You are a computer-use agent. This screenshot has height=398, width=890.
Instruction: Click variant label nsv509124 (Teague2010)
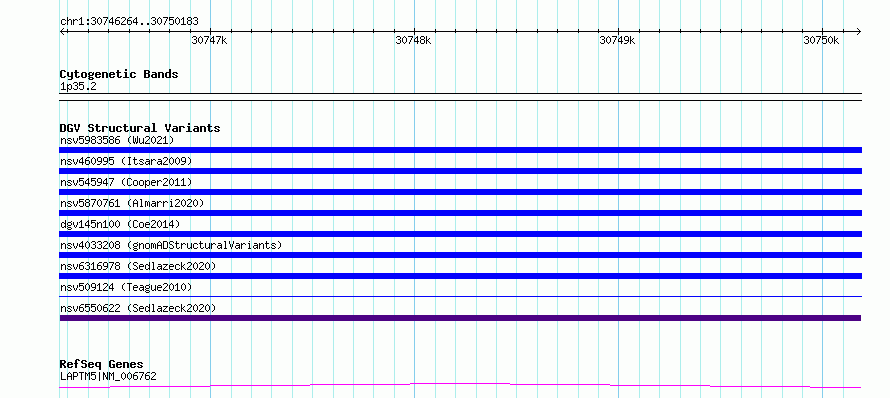[x=126, y=287]
